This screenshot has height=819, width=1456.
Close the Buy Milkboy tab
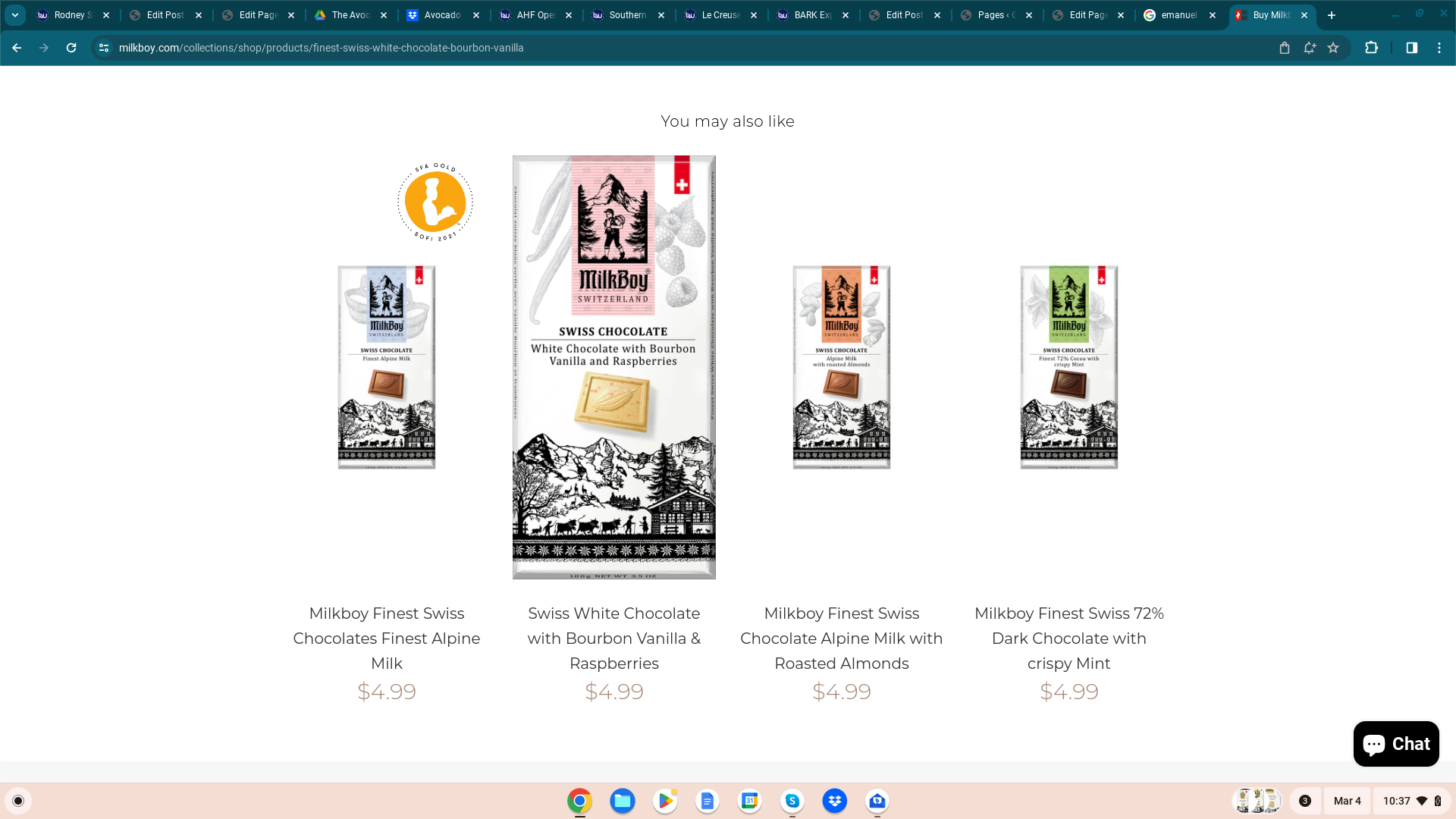point(1304,15)
